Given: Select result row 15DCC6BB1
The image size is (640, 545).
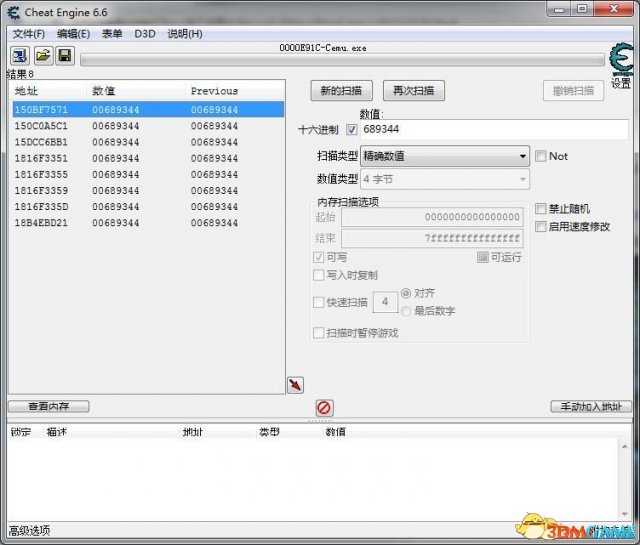Looking at the screenshot, I should pyautogui.click(x=148, y=142).
